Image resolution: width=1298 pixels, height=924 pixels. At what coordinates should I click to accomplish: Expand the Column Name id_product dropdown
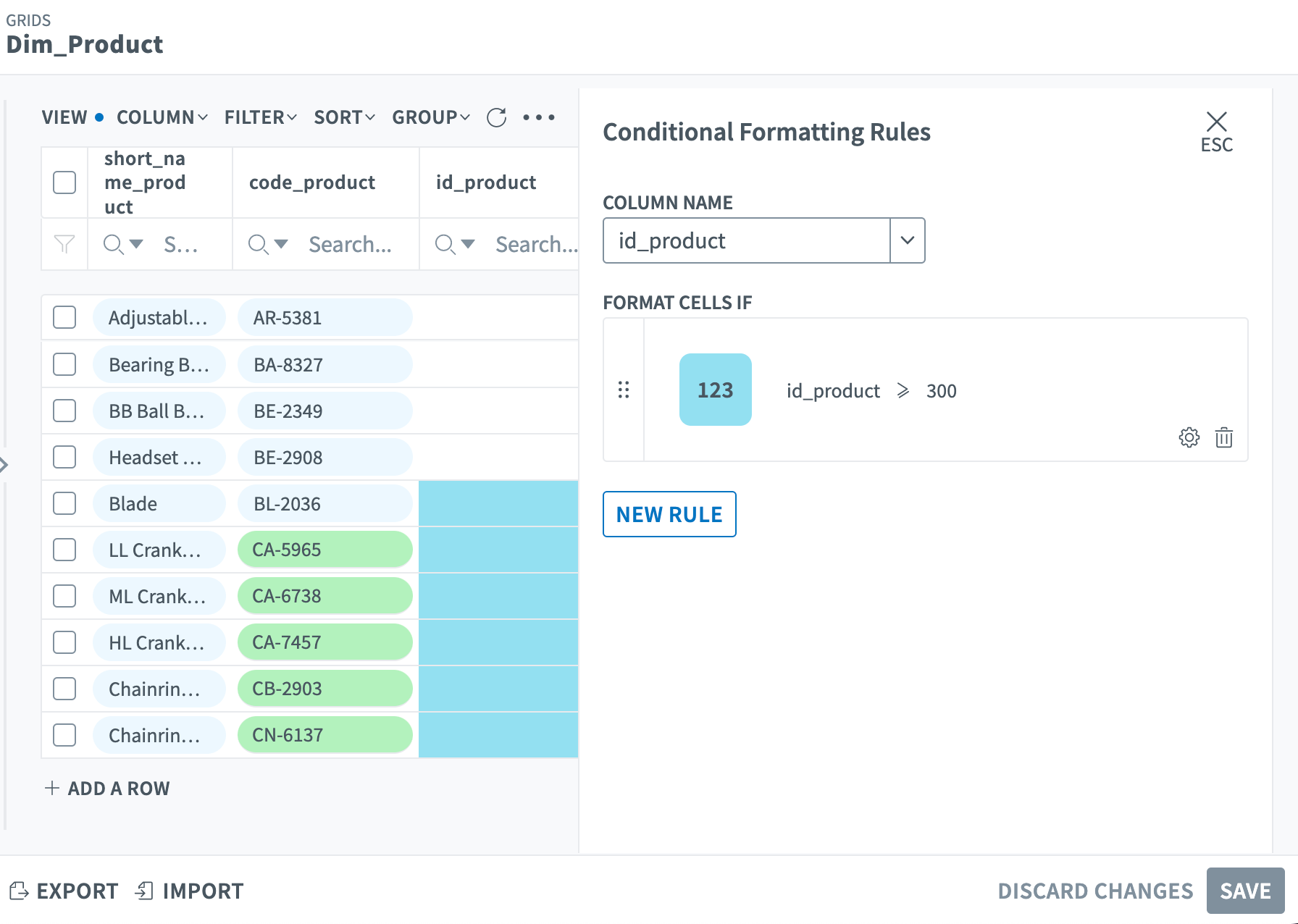(907, 240)
